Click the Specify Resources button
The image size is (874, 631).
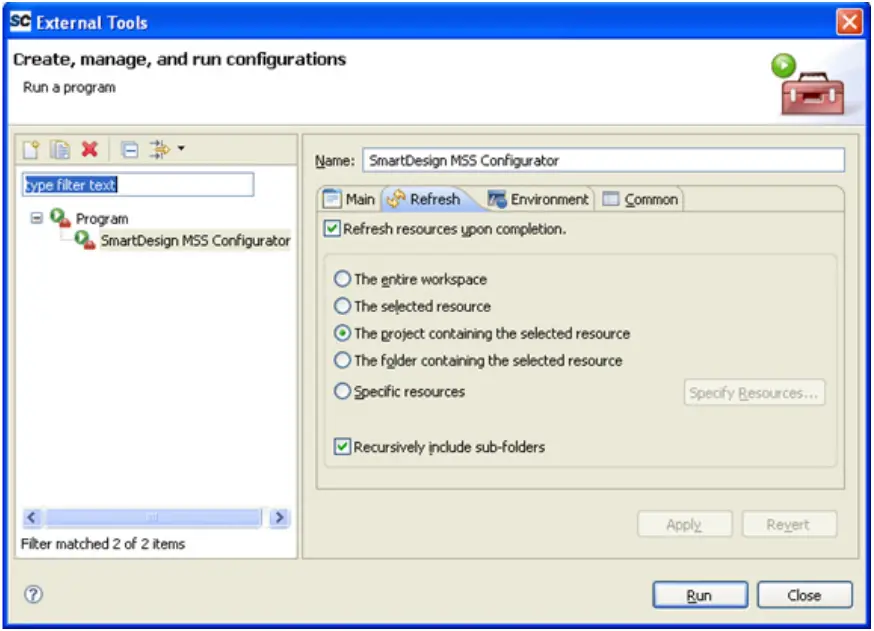coord(753,392)
